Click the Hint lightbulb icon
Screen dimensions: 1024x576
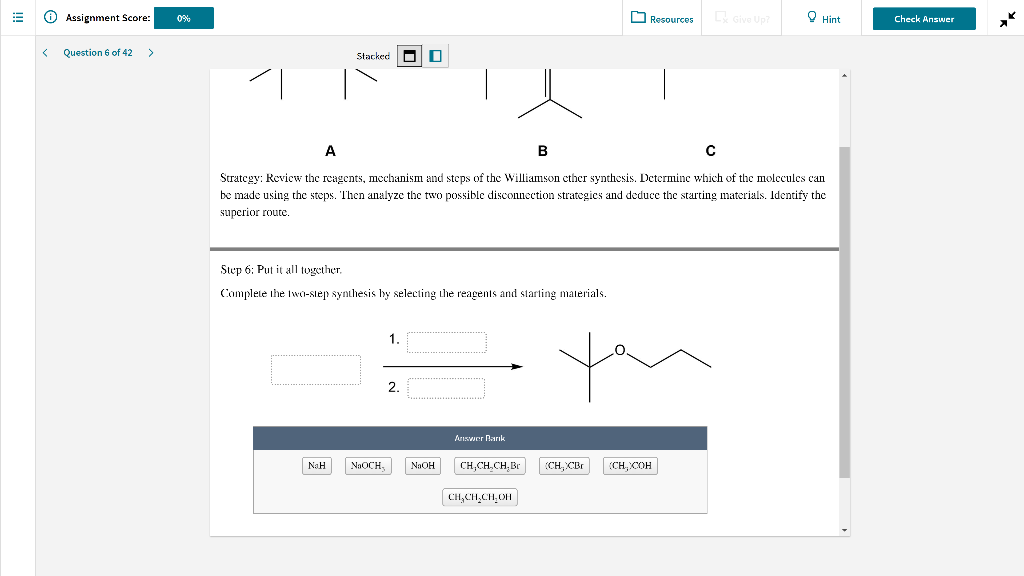point(811,17)
